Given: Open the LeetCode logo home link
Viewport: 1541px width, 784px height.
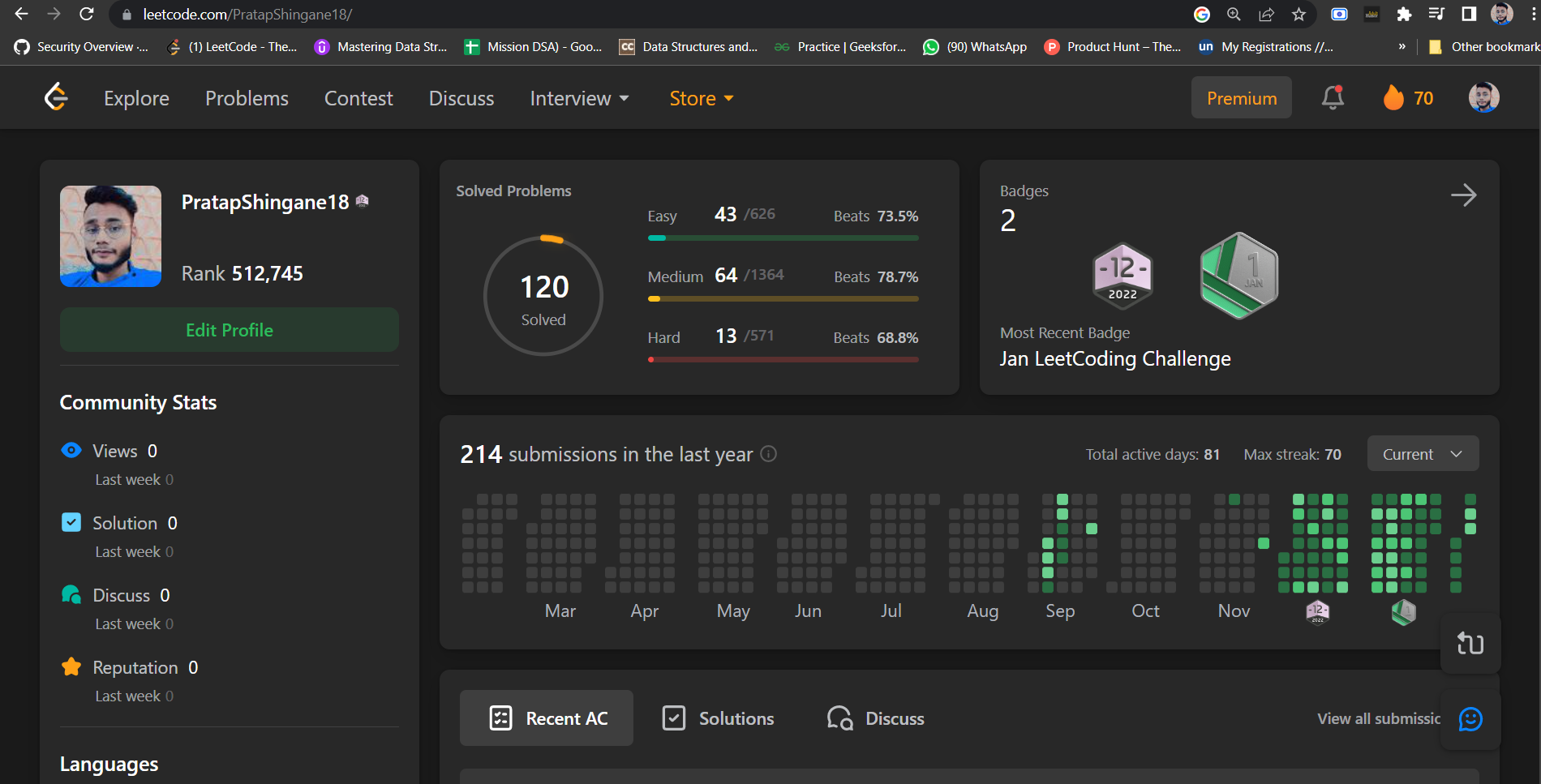Looking at the screenshot, I should [56, 97].
